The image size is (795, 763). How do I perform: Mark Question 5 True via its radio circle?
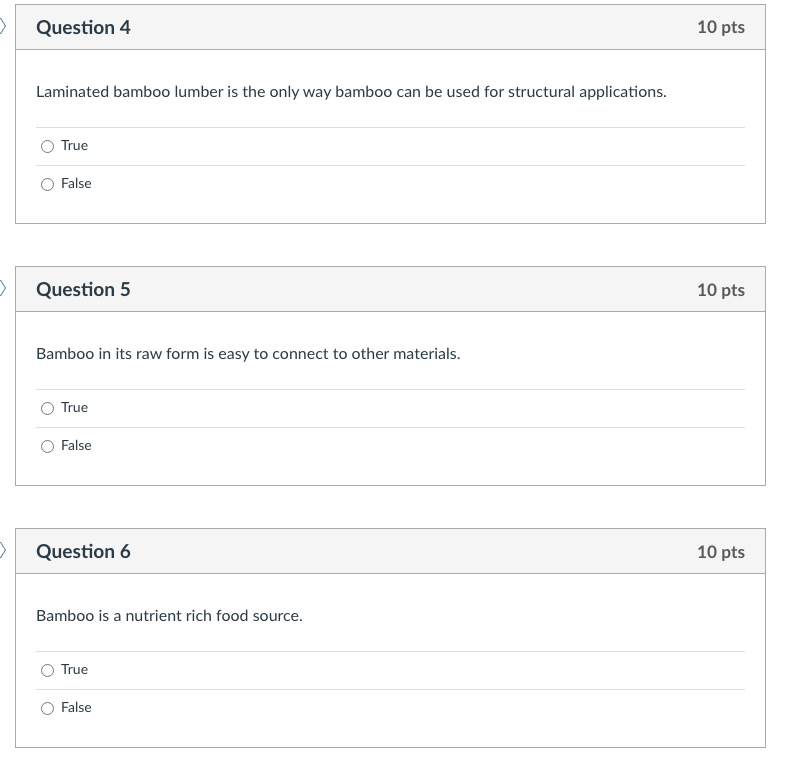point(47,408)
